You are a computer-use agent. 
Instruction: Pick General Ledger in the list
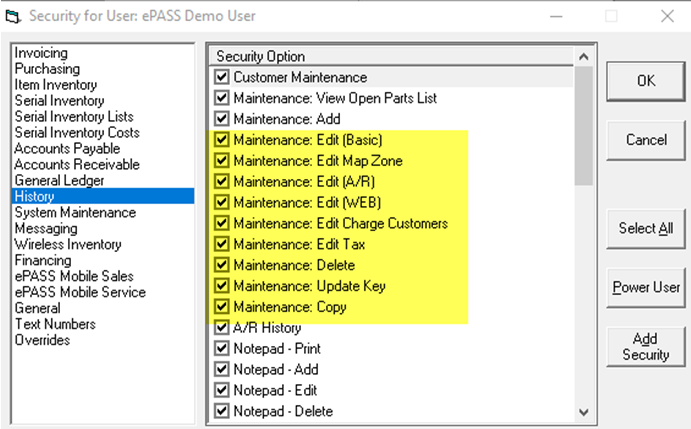tap(59, 180)
